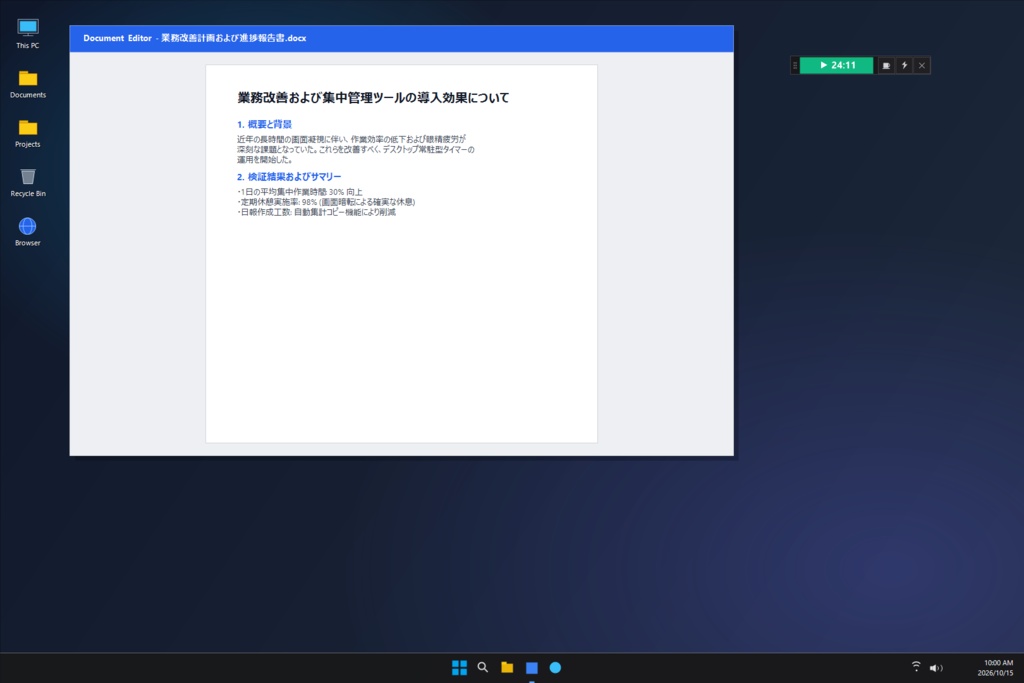1024x683 pixels.
Task: Launch the Browser desktop icon
Action: coord(27,232)
